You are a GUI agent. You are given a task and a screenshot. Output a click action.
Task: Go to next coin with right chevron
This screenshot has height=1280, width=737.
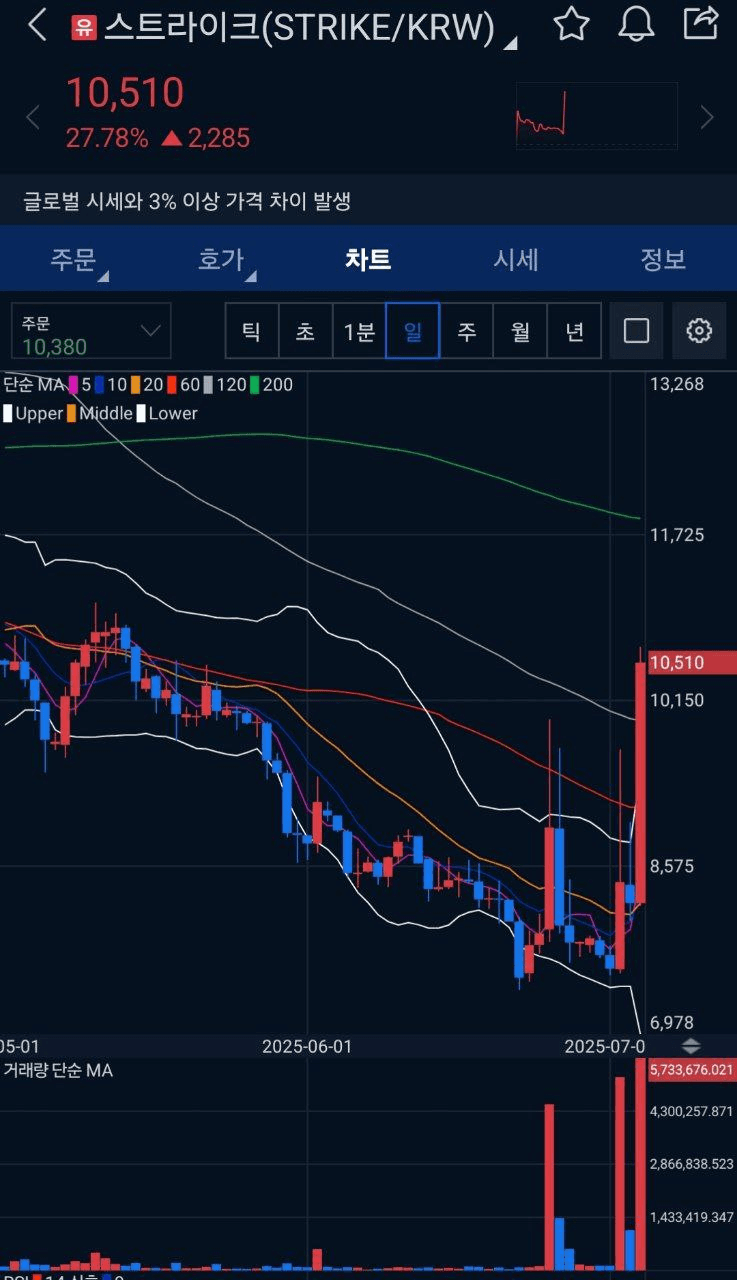(707, 118)
